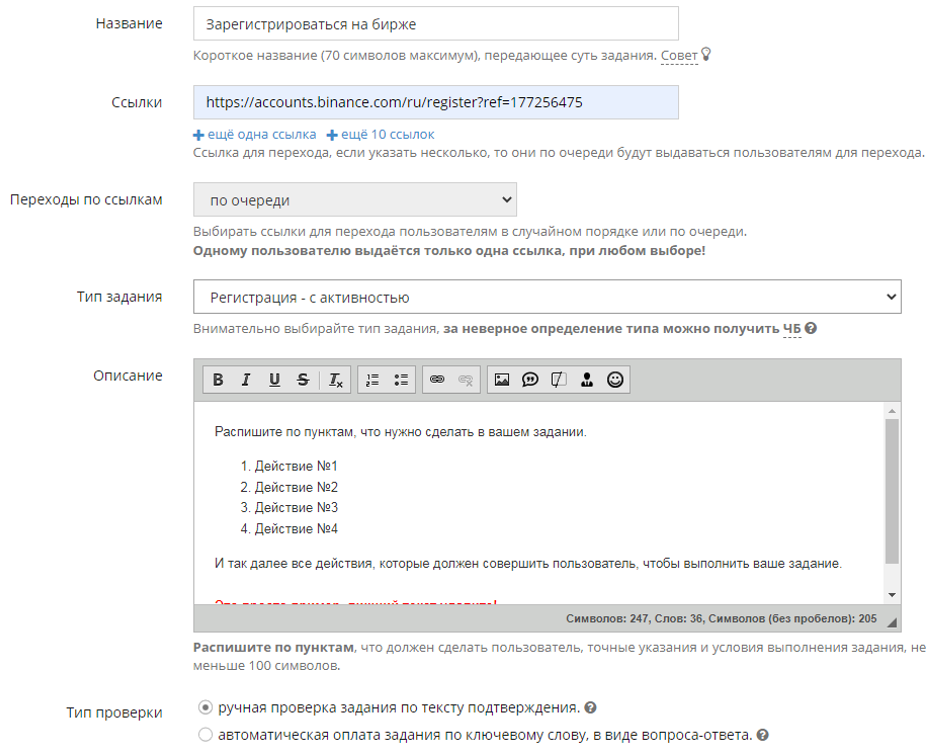Insert a bulleted list

point(401,379)
